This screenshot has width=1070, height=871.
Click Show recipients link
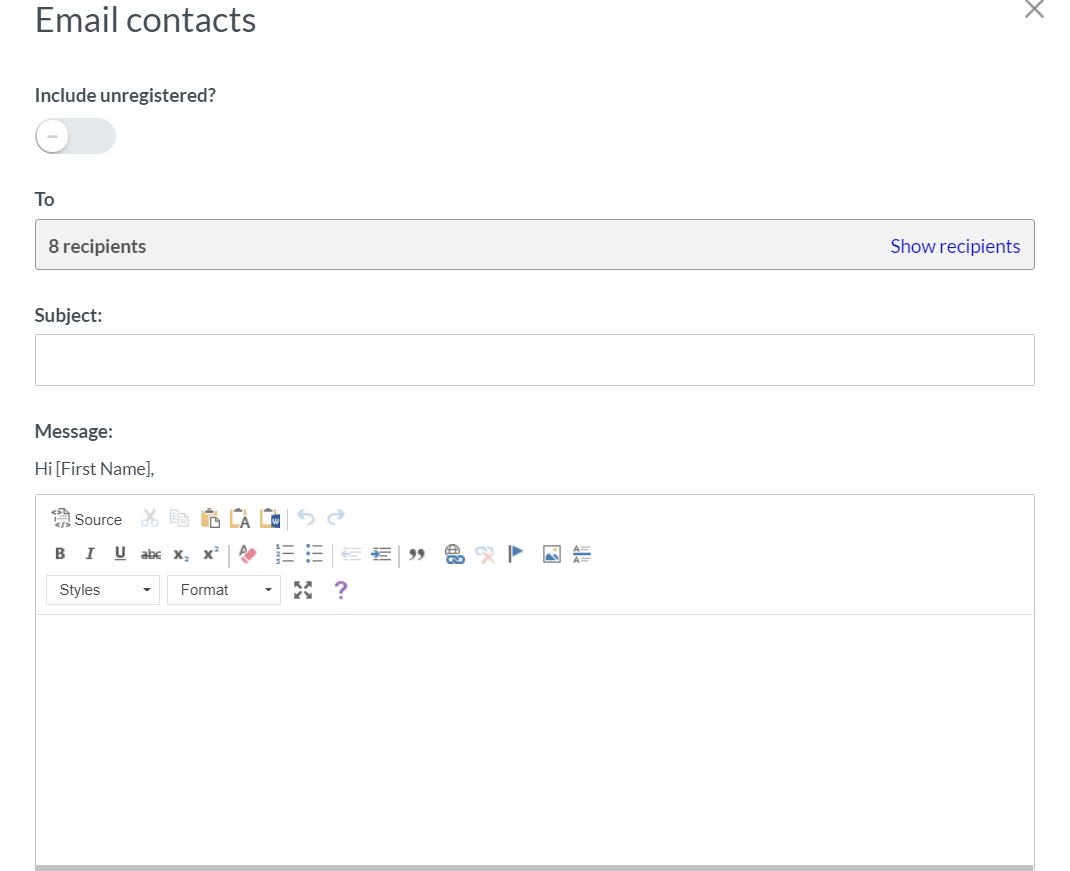(x=954, y=246)
